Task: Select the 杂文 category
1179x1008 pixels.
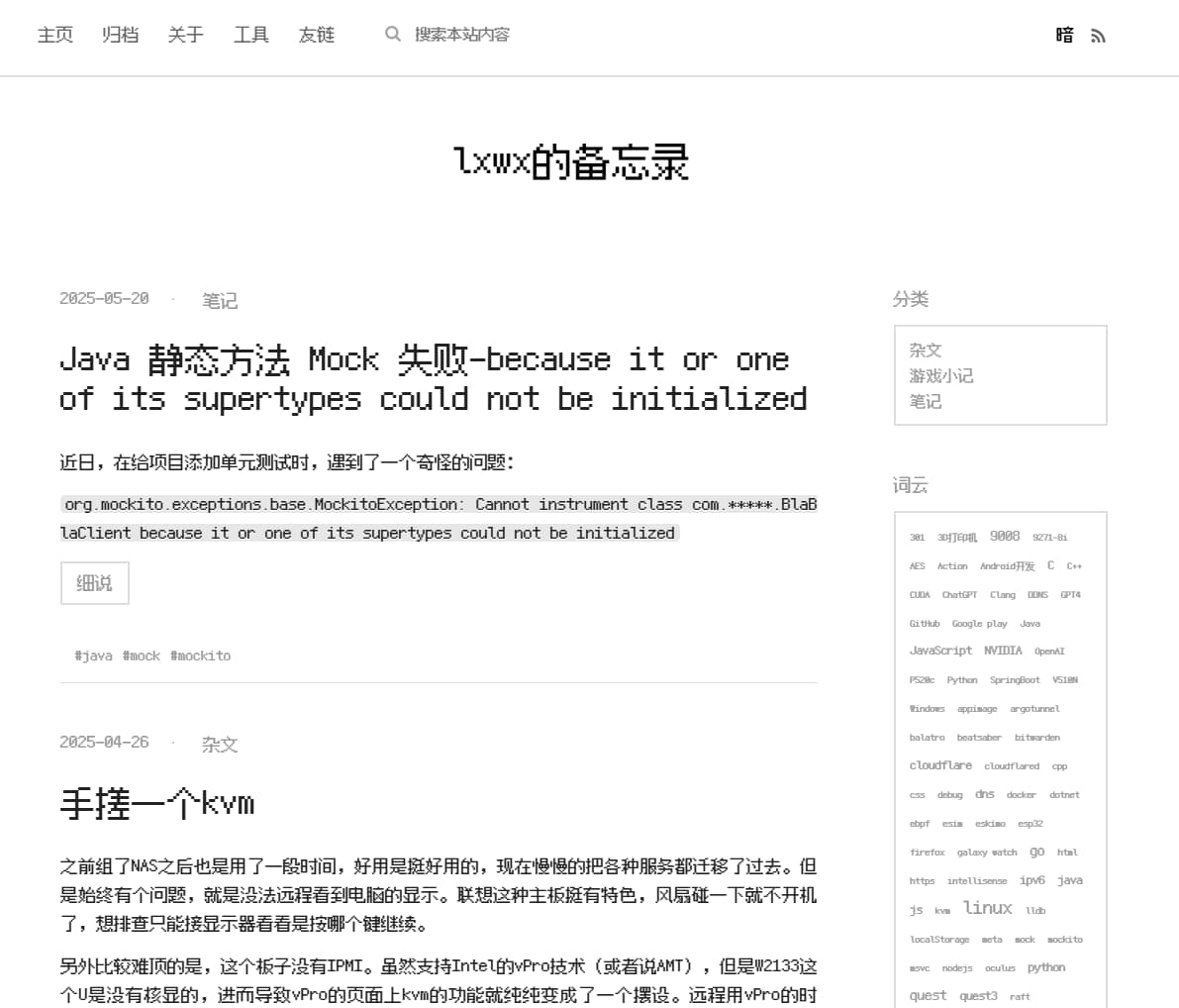Action: tap(925, 350)
